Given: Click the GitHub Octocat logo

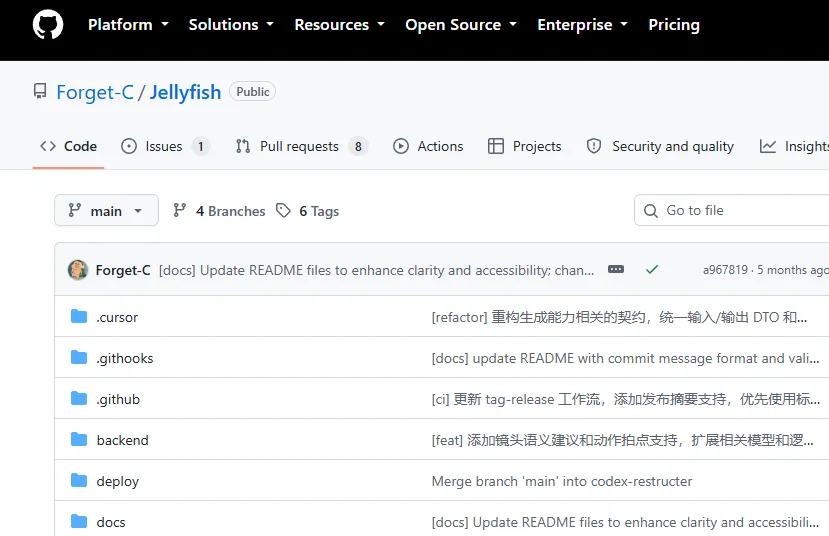Looking at the screenshot, I should 48,24.
